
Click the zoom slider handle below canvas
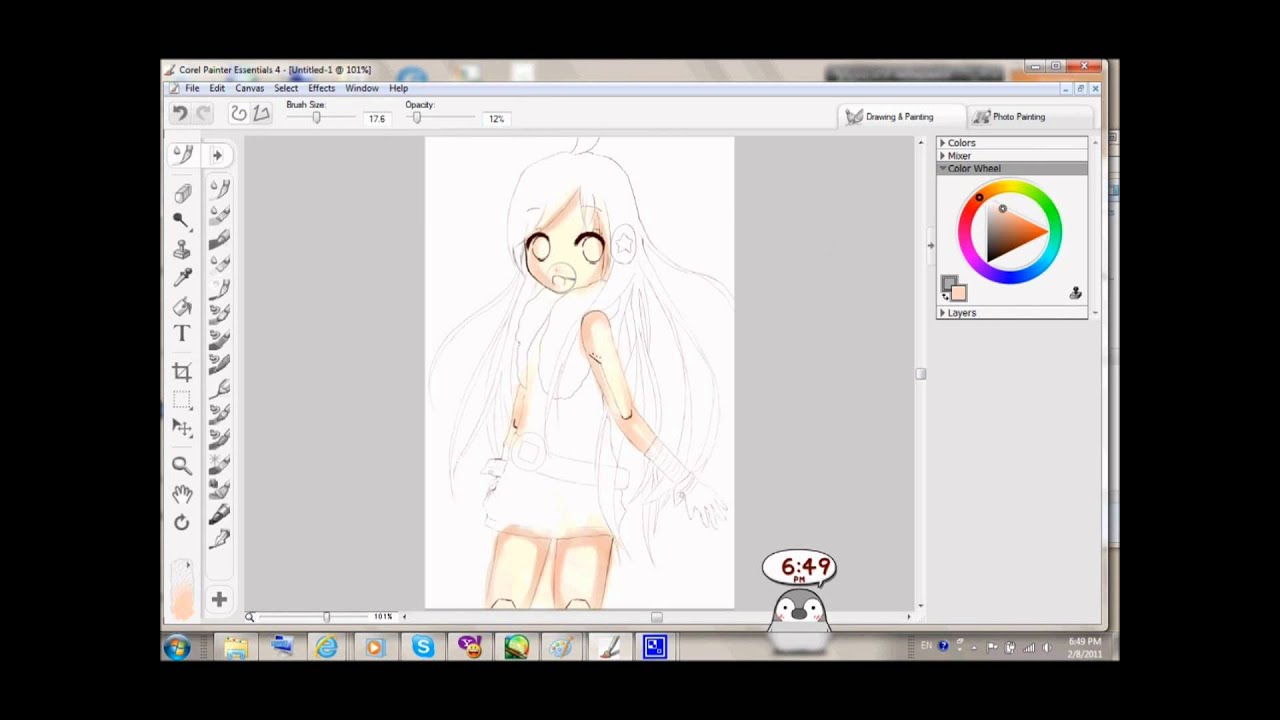click(x=326, y=617)
